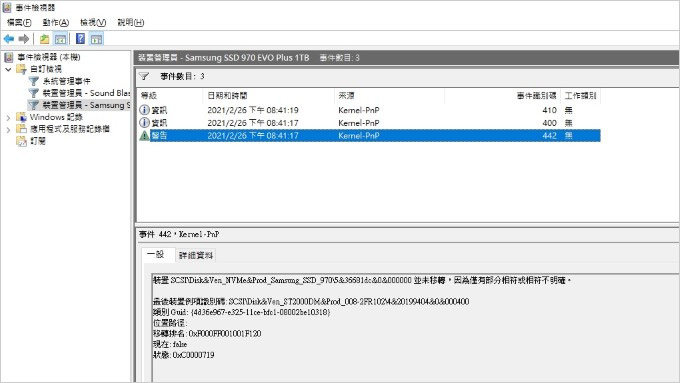Screen dimensions: 680x383
Task: Click the Samsung SSD 970 EVO Plus 1TB header
Action: 223,58
